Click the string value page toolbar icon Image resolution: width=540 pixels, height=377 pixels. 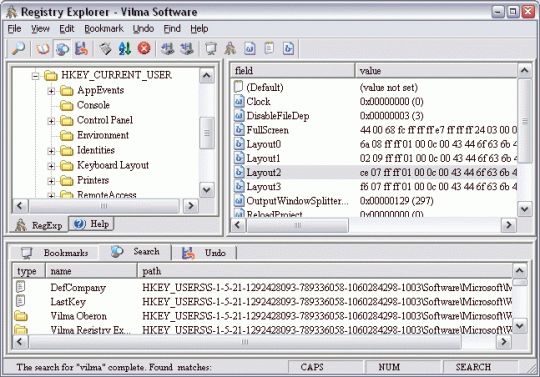(269, 48)
